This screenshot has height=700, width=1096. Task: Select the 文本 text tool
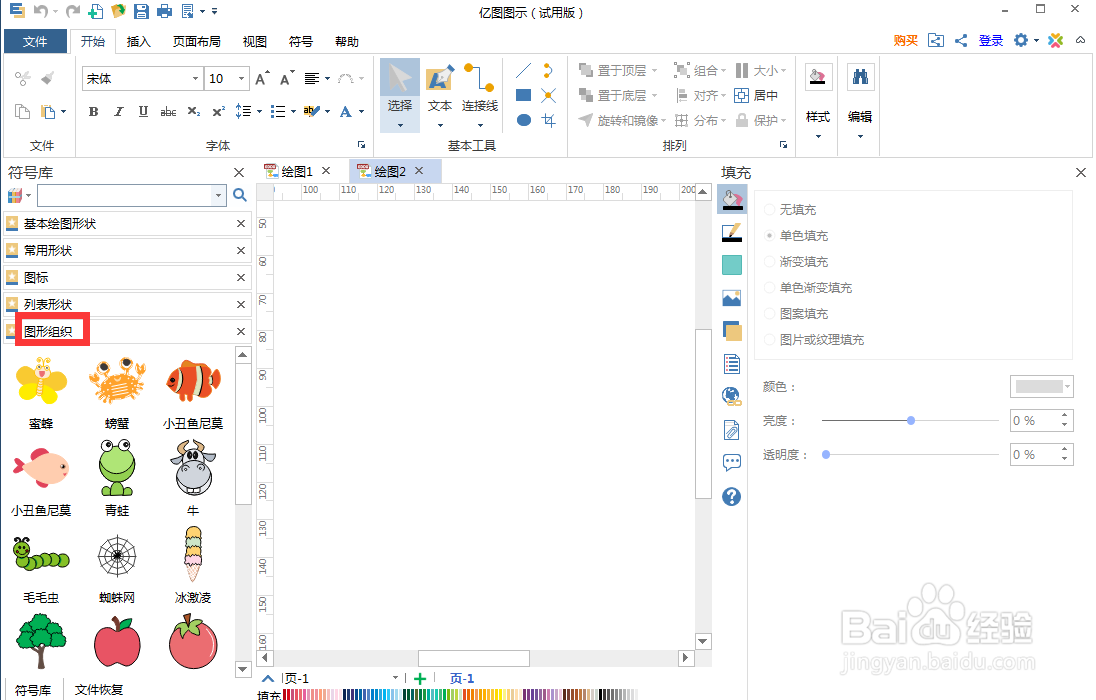click(440, 95)
